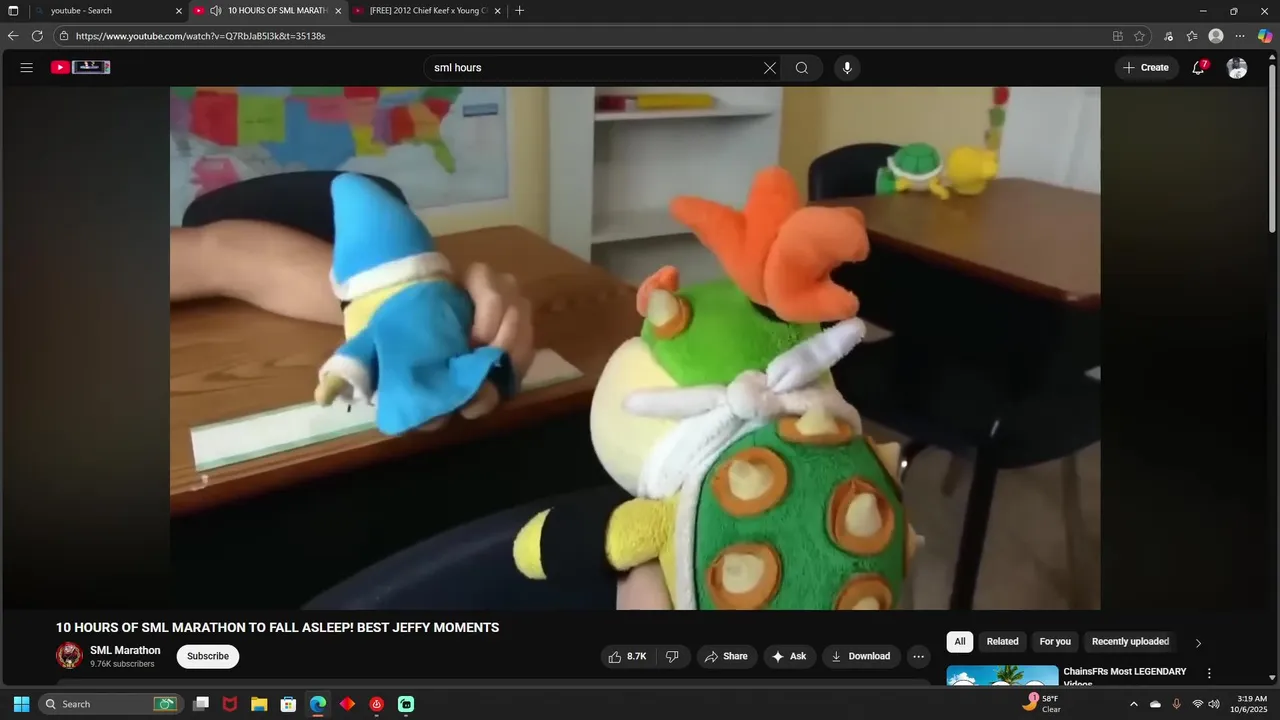Image resolution: width=1280 pixels, height=720 pixels.
Task: Mute the 10 HOURS OF SML tab audio
Action: (x=215, y=11)
